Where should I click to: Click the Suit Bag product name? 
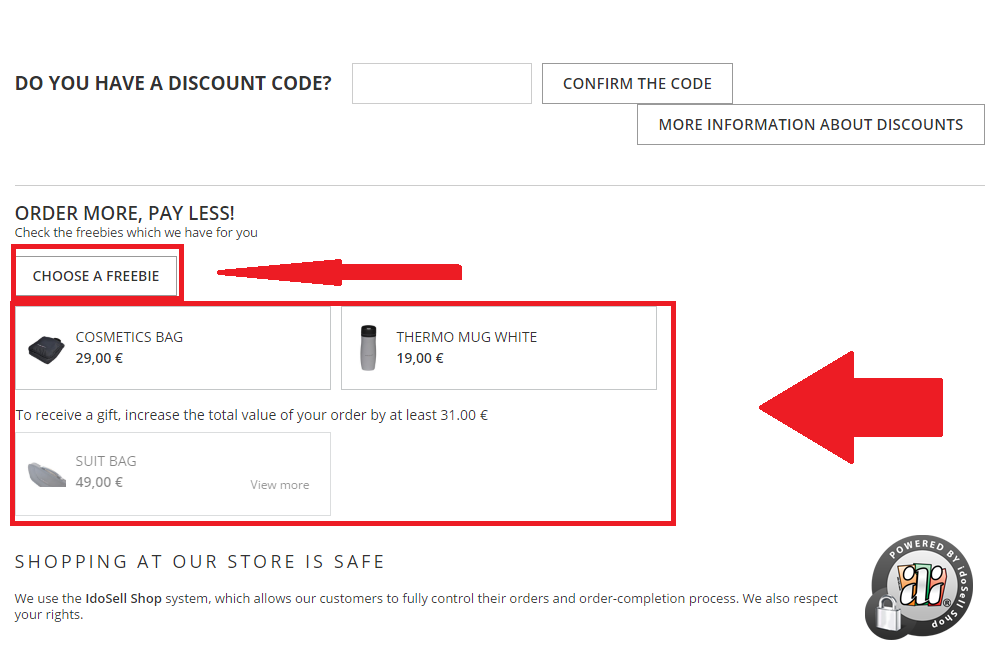point(106,461)
